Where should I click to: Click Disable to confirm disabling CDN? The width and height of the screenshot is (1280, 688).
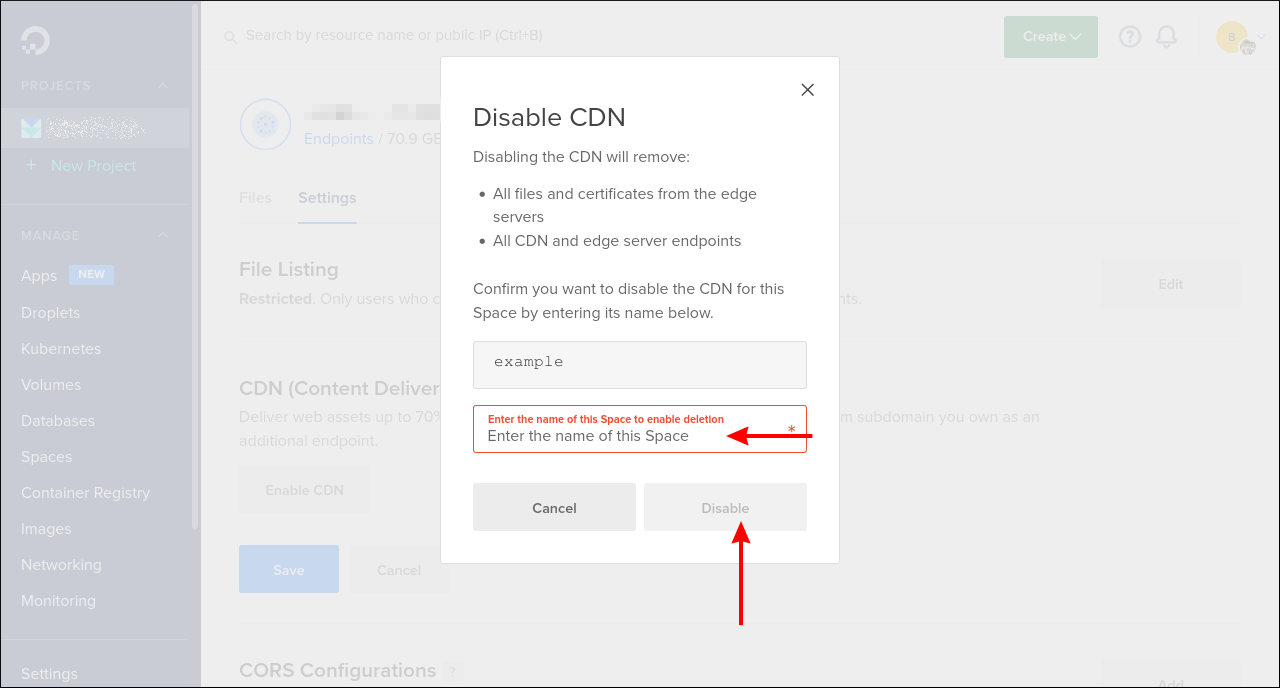(725, 507)
